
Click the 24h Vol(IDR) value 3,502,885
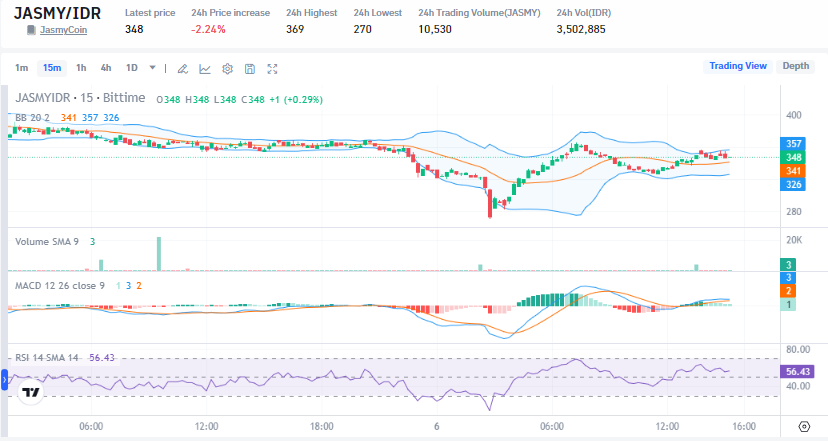[581, 30]
